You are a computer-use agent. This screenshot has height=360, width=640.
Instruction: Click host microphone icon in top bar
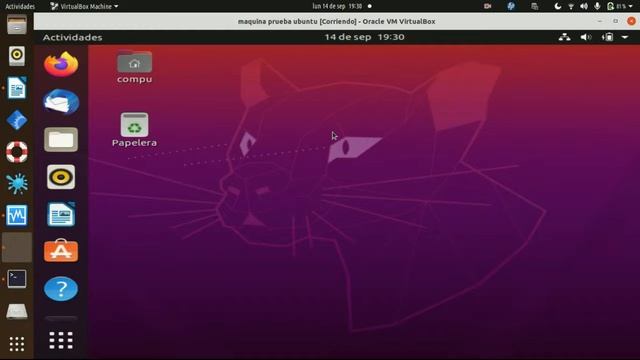[x=597, y=6]
